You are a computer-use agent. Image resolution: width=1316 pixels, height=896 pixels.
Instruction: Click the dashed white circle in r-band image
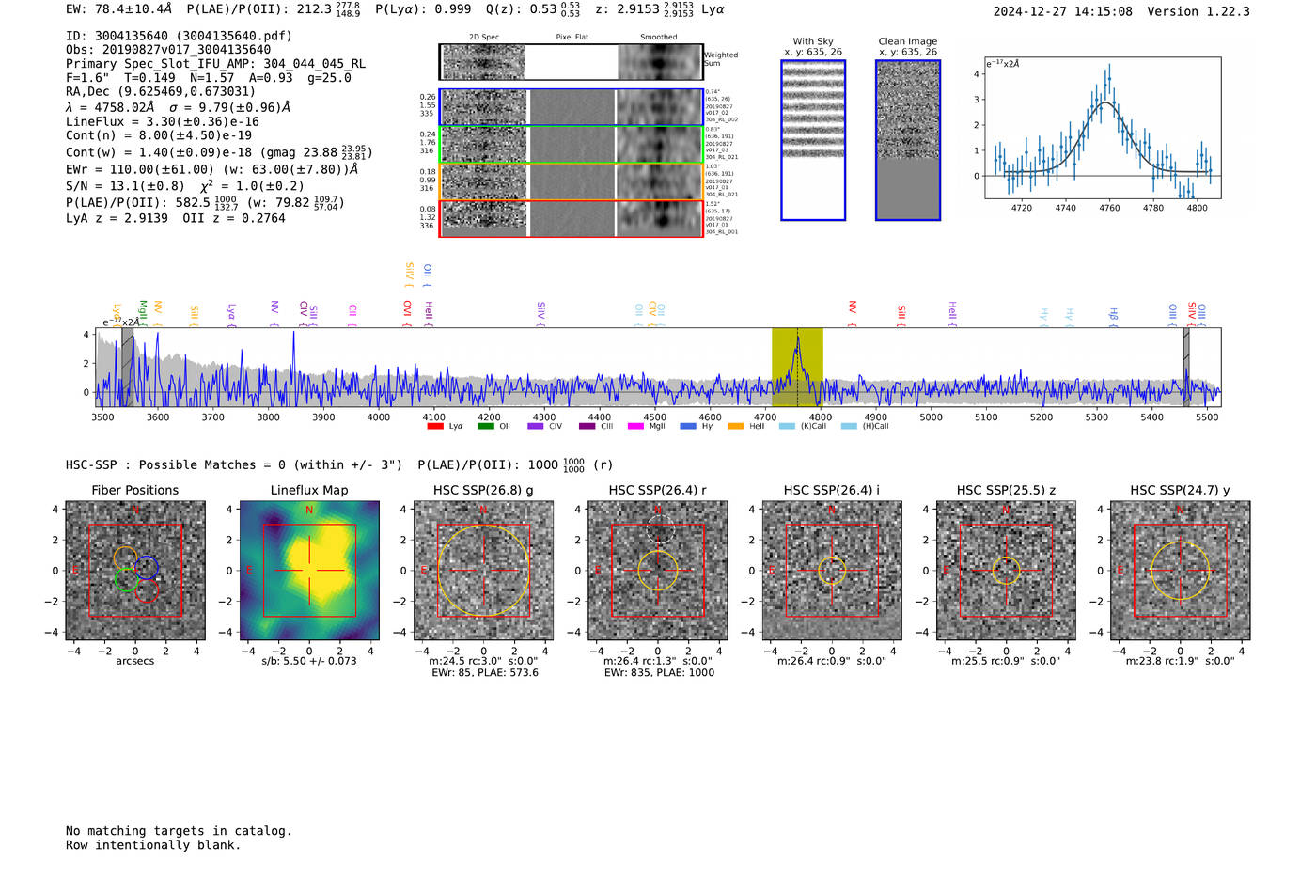tap(661, 529)
